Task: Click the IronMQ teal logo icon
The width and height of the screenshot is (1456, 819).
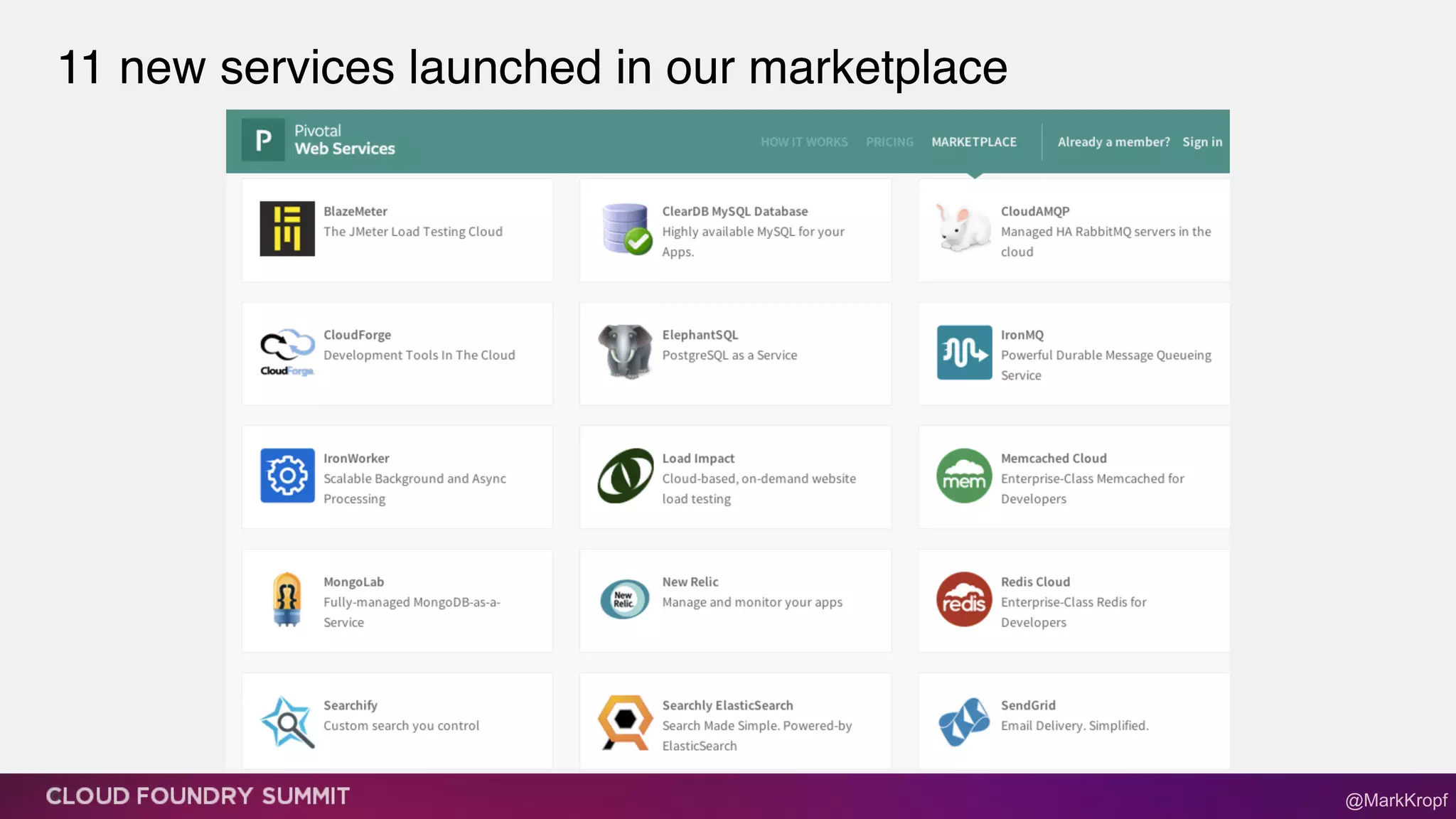Action: (x=964, y=353)
